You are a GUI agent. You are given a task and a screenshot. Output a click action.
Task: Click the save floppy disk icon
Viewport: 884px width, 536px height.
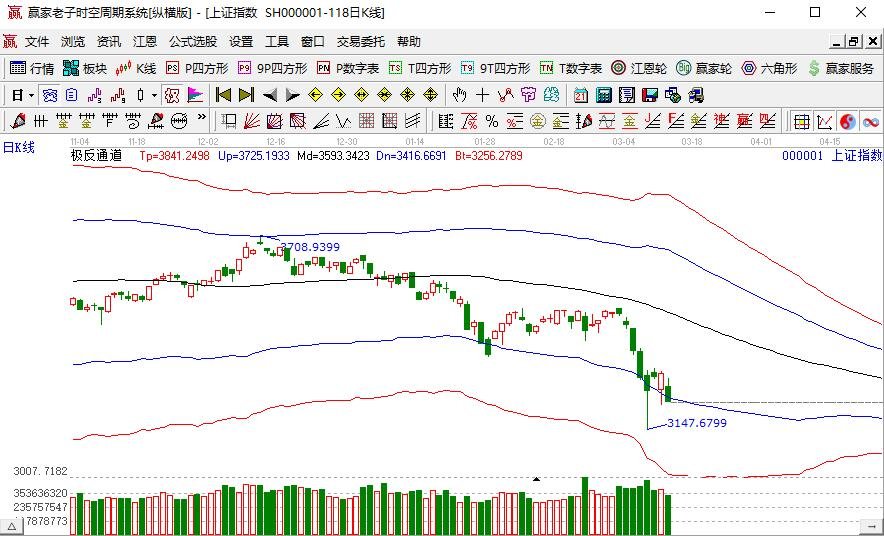click(x=650, y=95)
